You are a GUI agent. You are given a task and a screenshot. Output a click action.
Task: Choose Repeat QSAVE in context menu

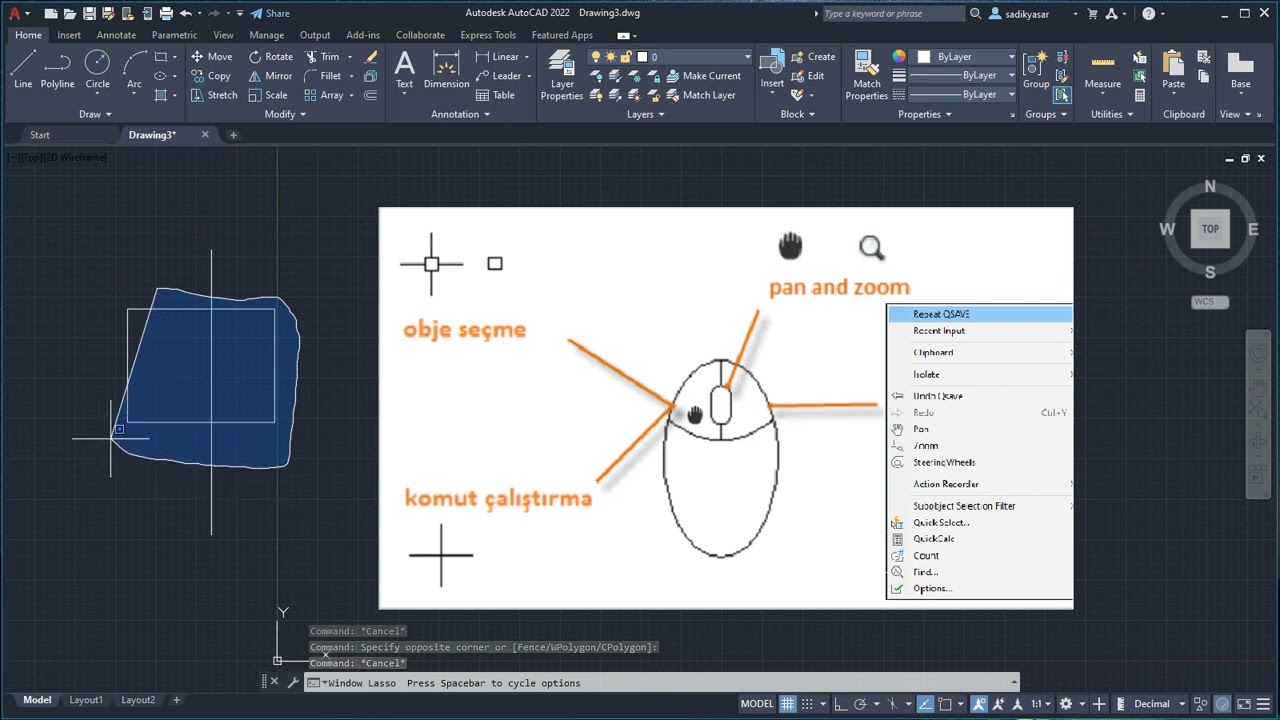(x=979, y=314)
